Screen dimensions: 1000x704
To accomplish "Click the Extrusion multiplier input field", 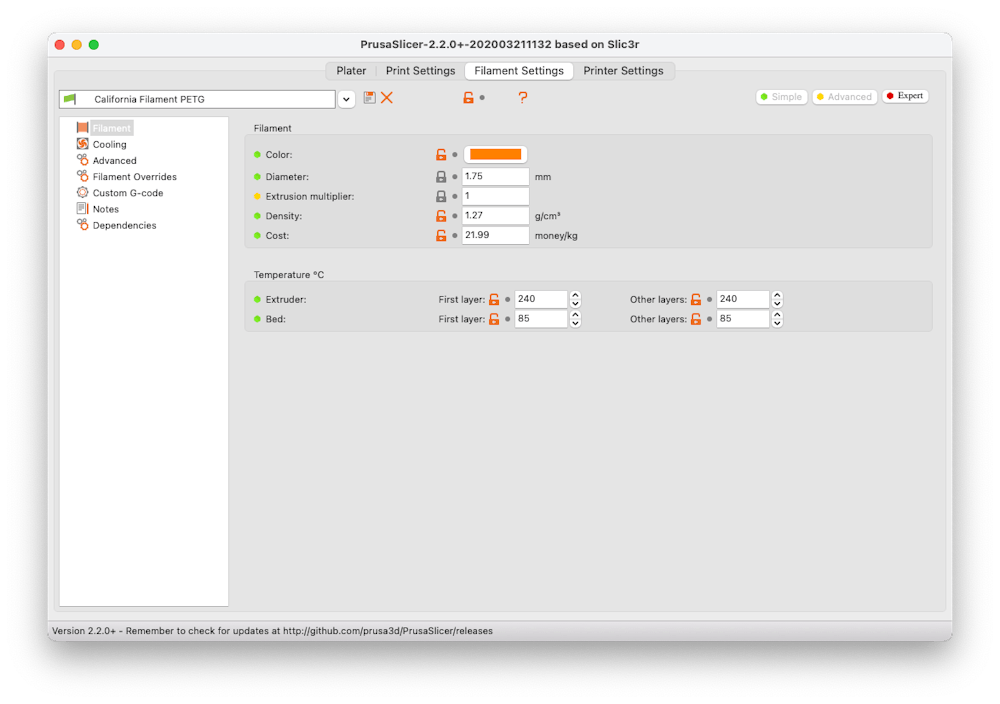I will point(496,196).
